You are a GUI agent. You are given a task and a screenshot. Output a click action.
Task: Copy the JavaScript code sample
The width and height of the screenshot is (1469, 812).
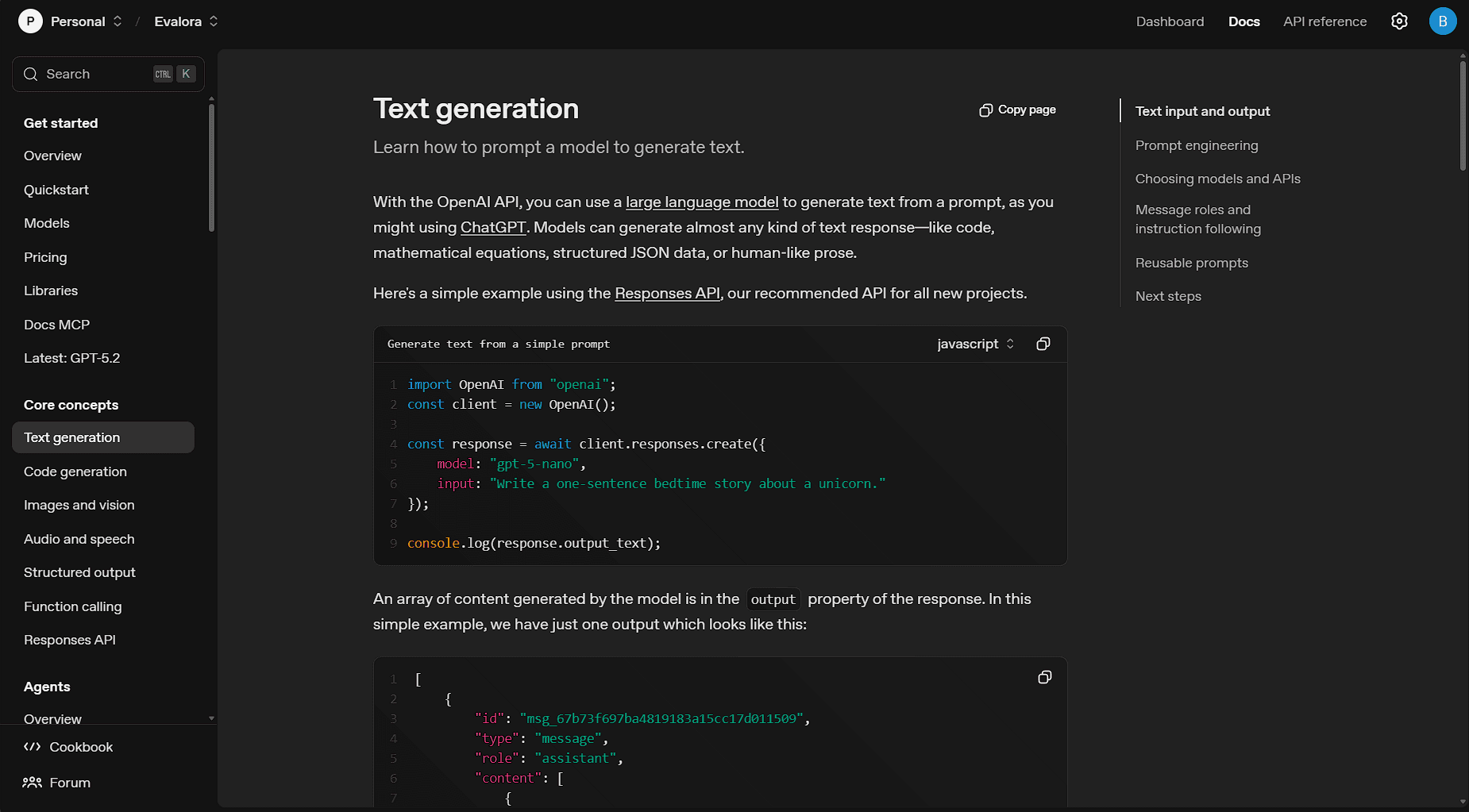(x=1043, y=344)
